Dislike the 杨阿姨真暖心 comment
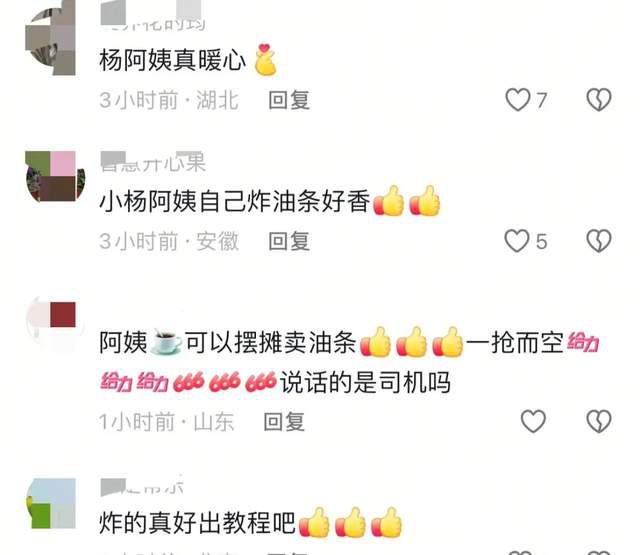The width and height of the screenshot is (640, 555). [x=599, y=100]
